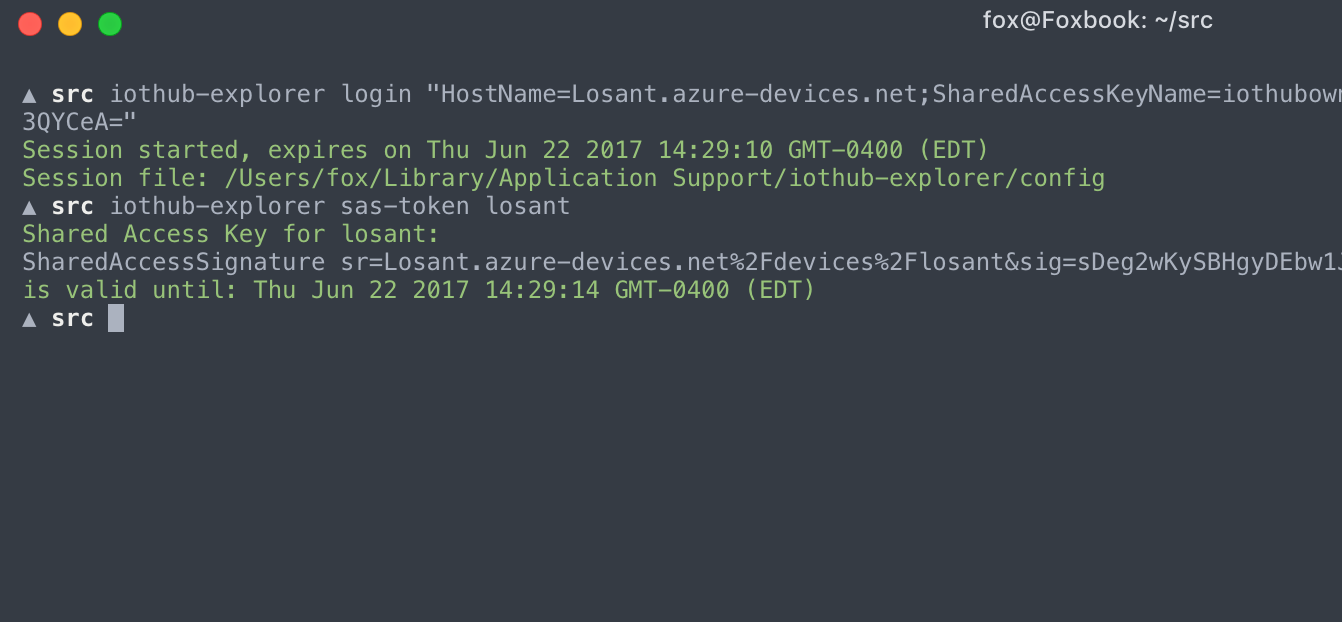The image size is (1342, 622).
Task: Click "iothub-explorer" in the login command
Action: coord(217,95)
